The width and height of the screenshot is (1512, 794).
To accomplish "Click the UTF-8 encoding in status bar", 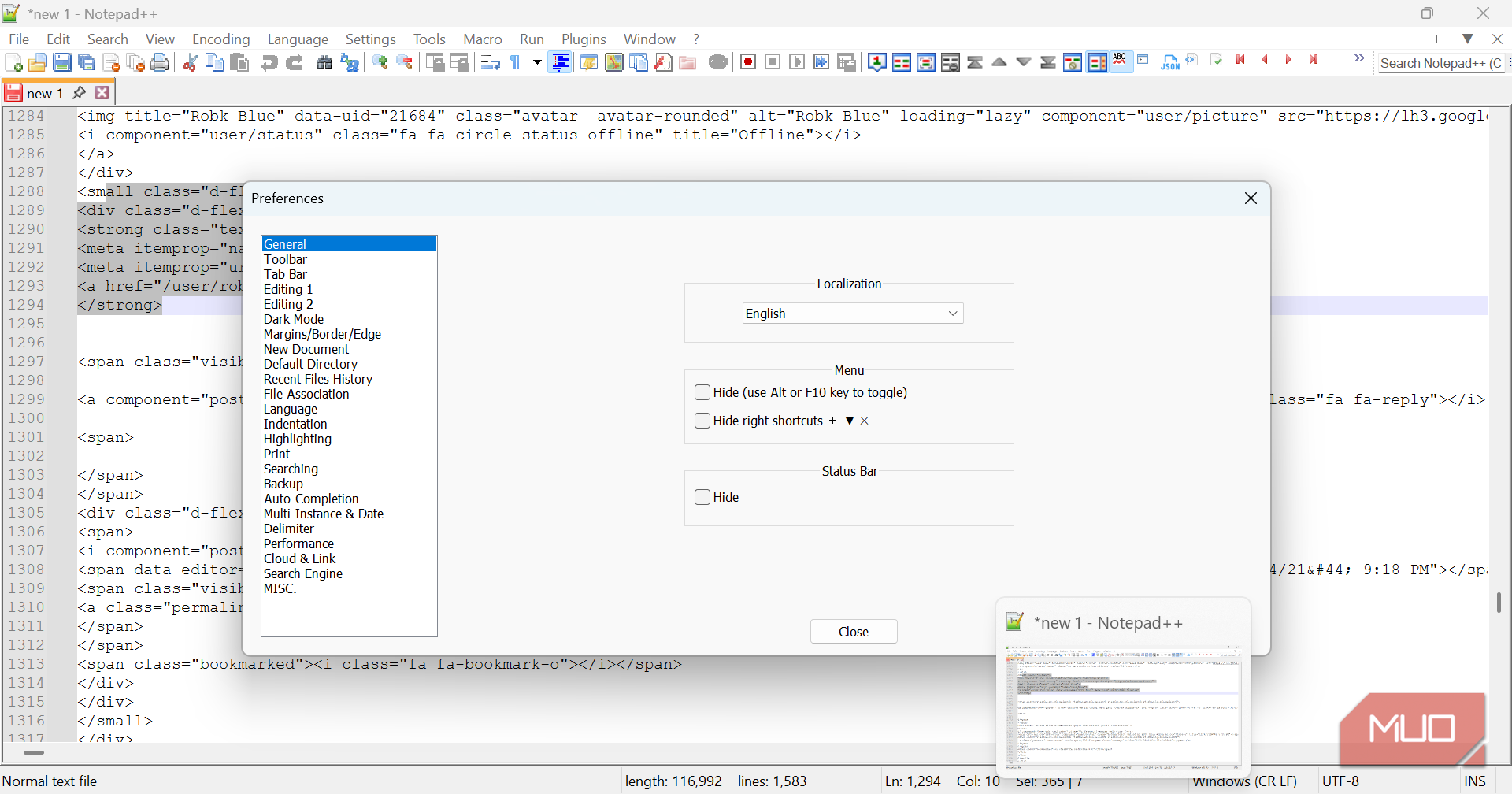I will coord(1340,781).
